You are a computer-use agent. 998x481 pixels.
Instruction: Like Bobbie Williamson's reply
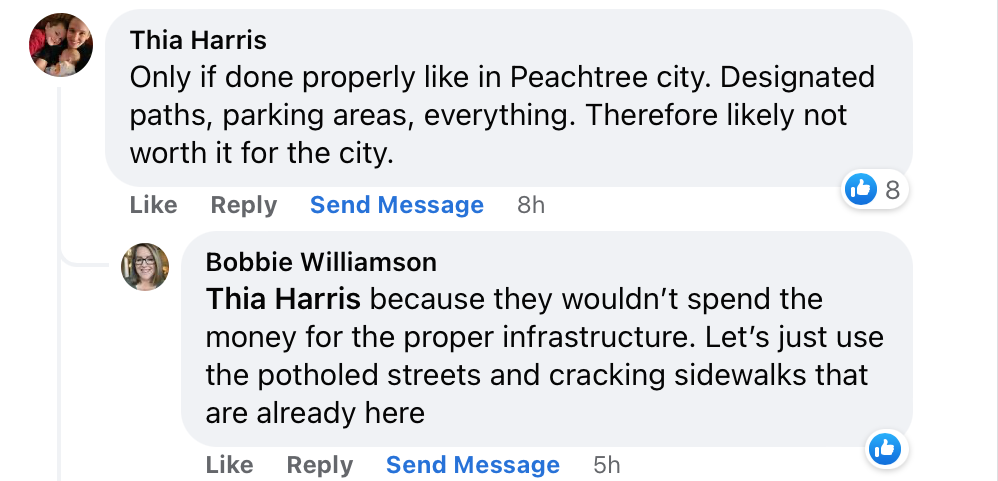(229, 465)
